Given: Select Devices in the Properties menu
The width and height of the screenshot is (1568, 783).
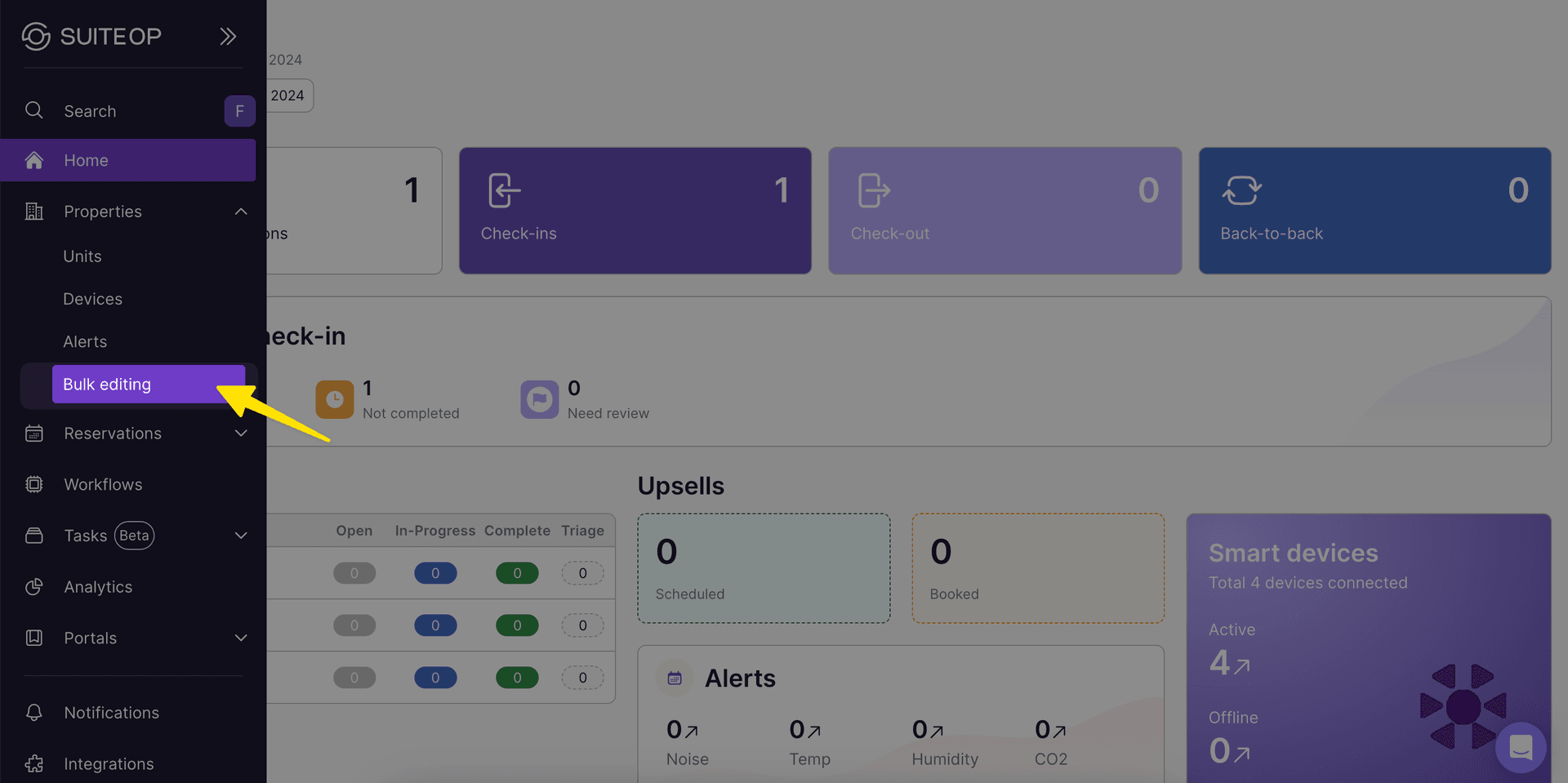Looking at the screenshot, I should tap(92, 299).
